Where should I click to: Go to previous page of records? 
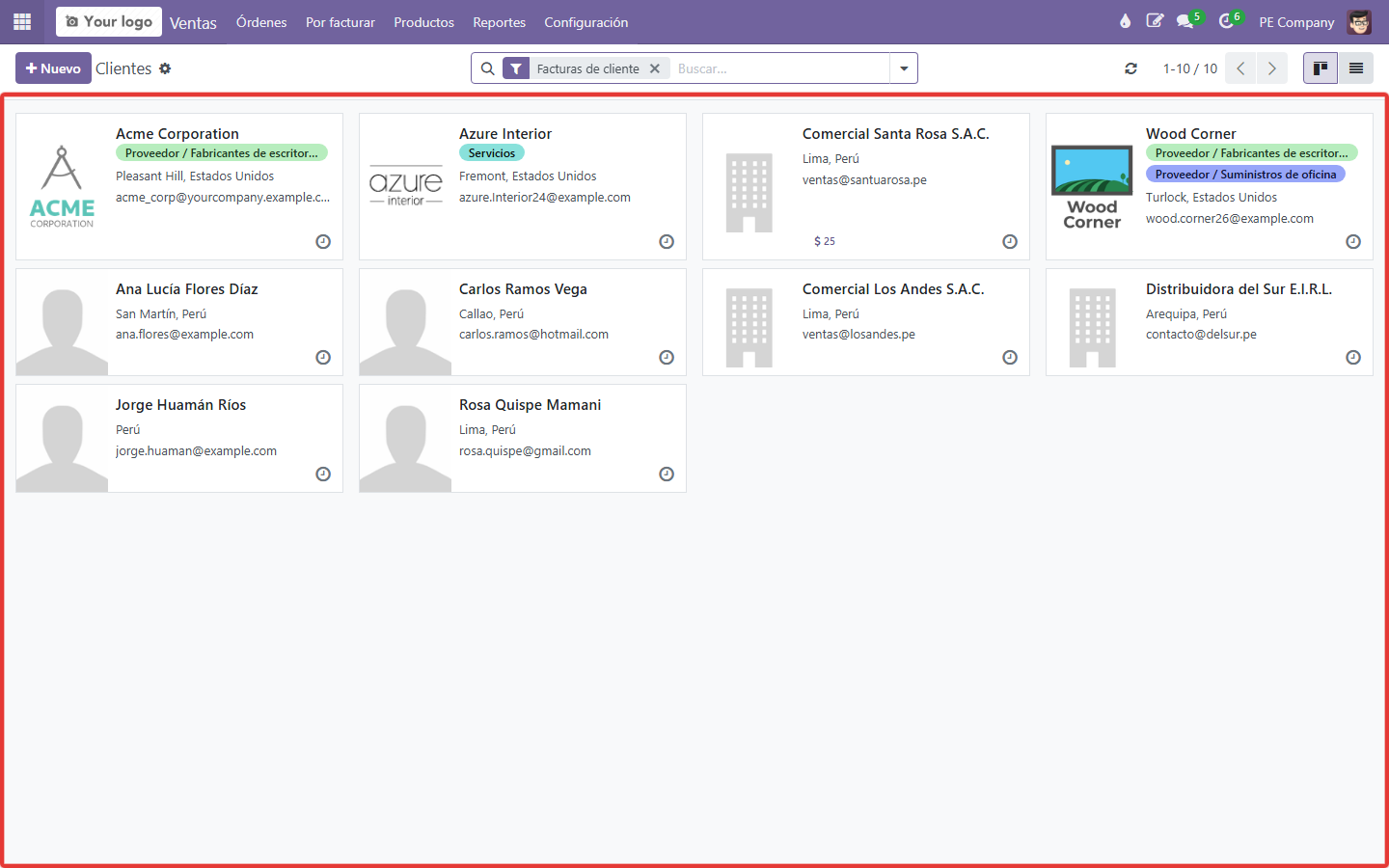click(1240, 68)
